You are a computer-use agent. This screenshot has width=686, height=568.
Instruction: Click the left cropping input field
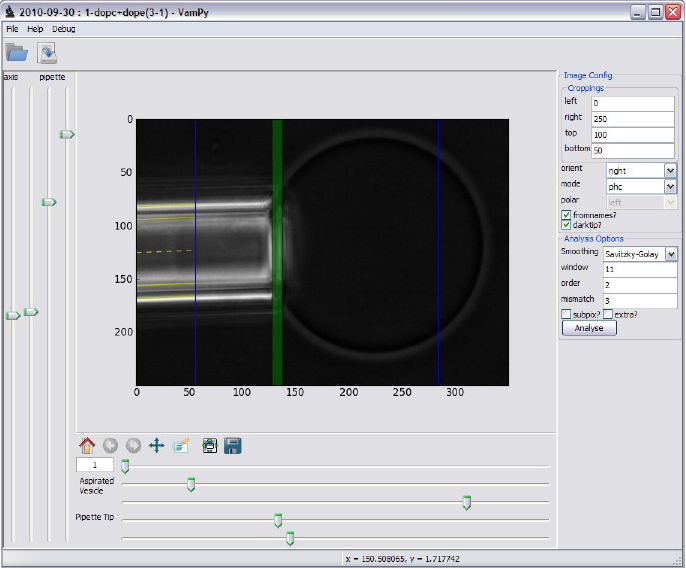pos(633,103)
